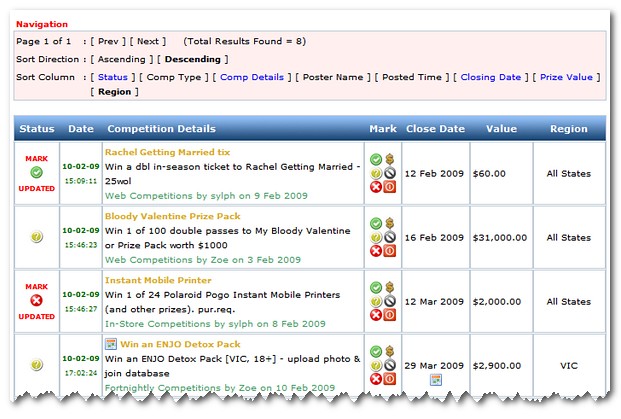Click gold dollar icon in Rachel Getting Married row
Image resolution: width=621 pixels, height=419 pixels.
click(390, 159)
